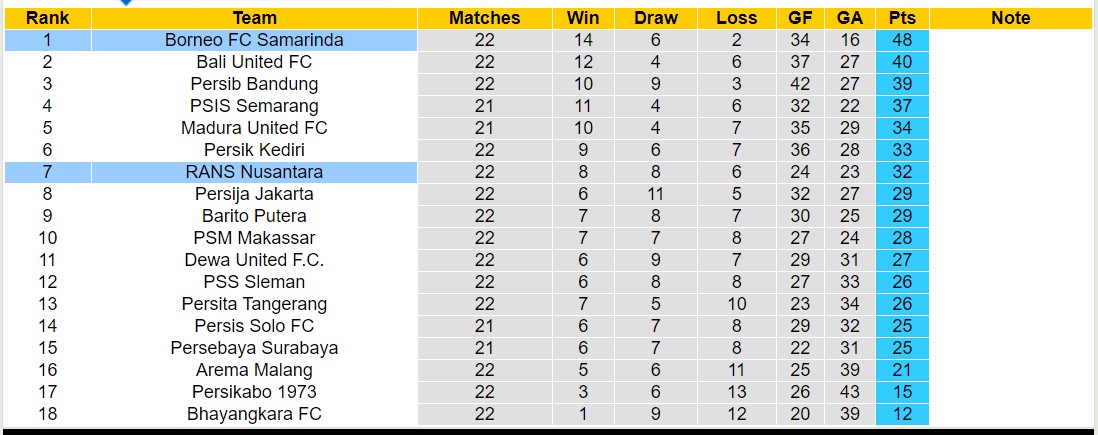Open Bhayangkara FC at the bottom

[254, 414]
